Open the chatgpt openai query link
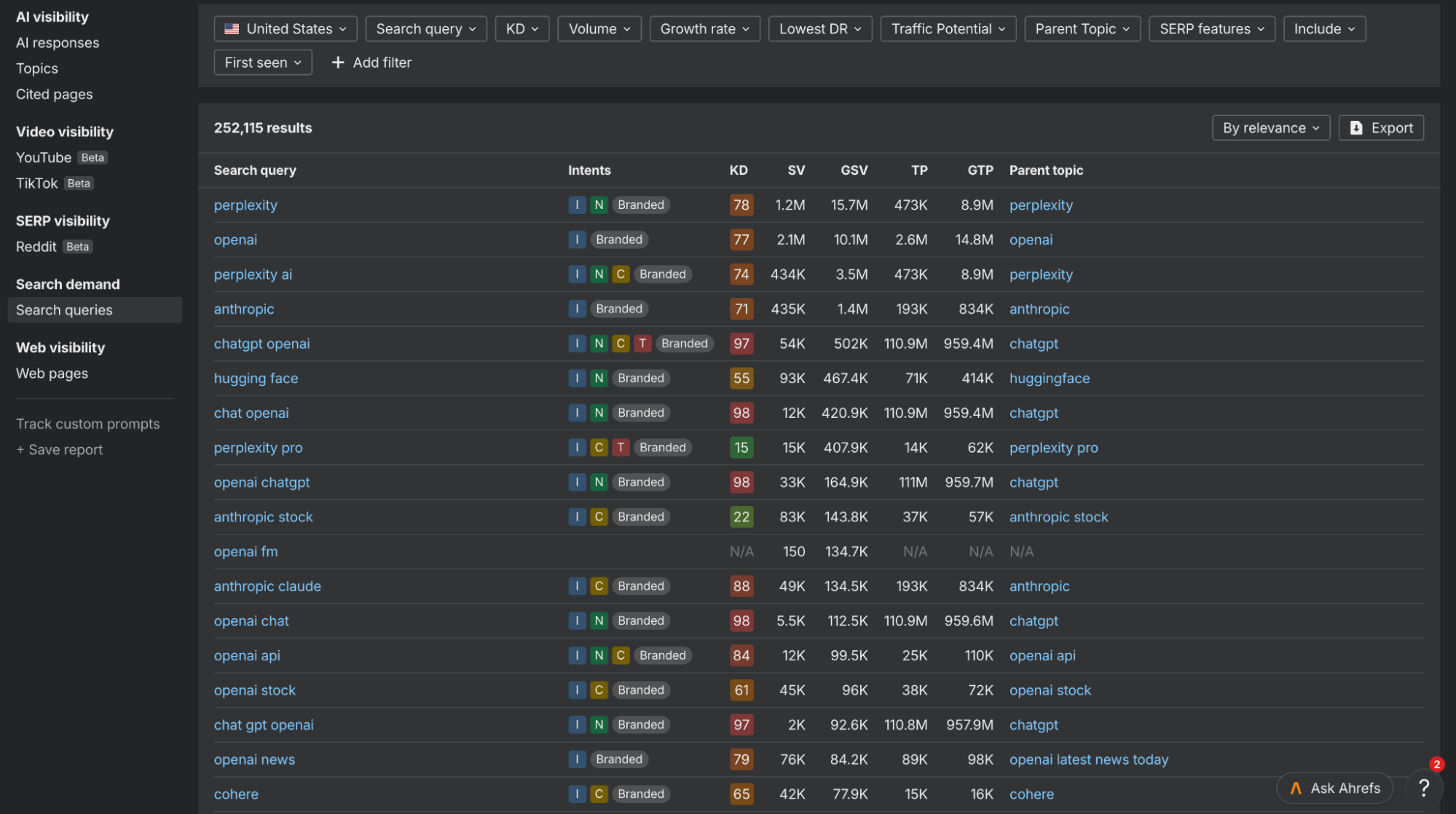Image resolution: width=1456 pixels, height=814 pixels. [261, 344]
